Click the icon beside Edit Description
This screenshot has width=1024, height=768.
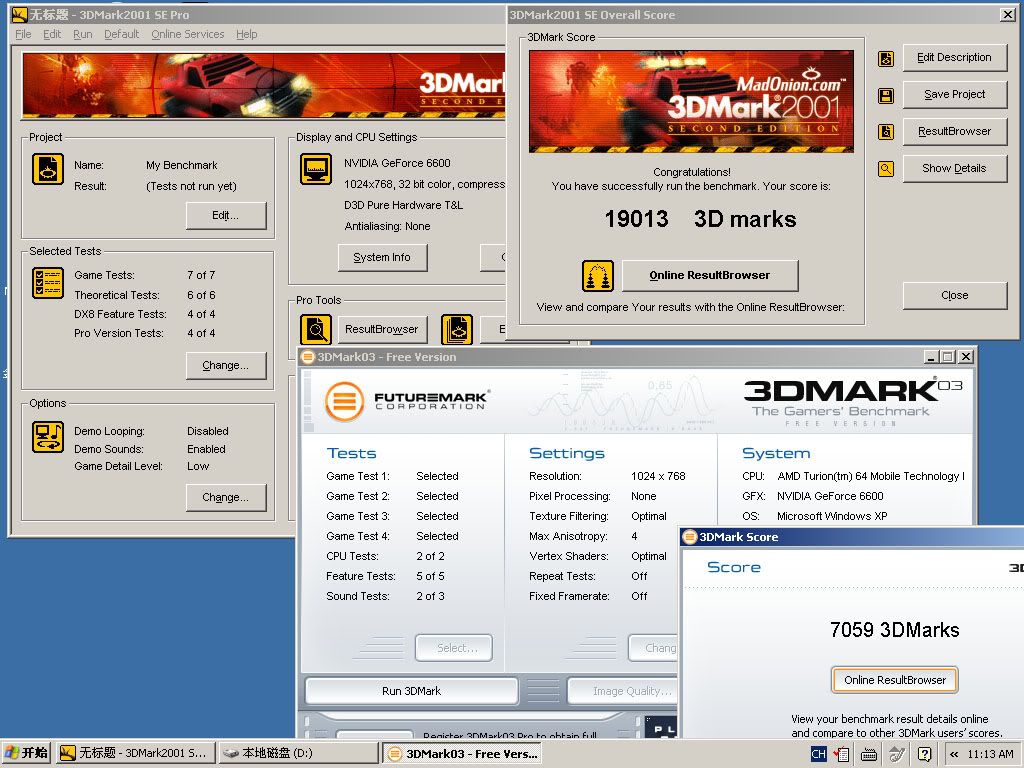886,59
